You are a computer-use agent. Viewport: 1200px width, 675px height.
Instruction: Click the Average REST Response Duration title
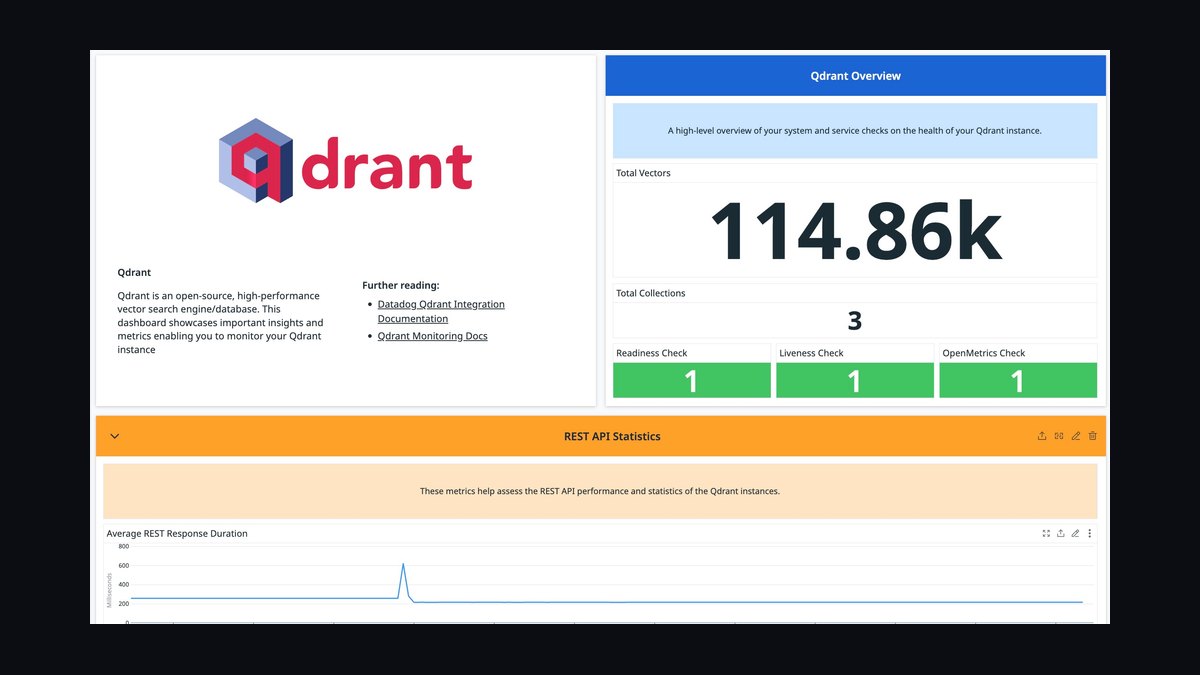[x=177, y=534]
